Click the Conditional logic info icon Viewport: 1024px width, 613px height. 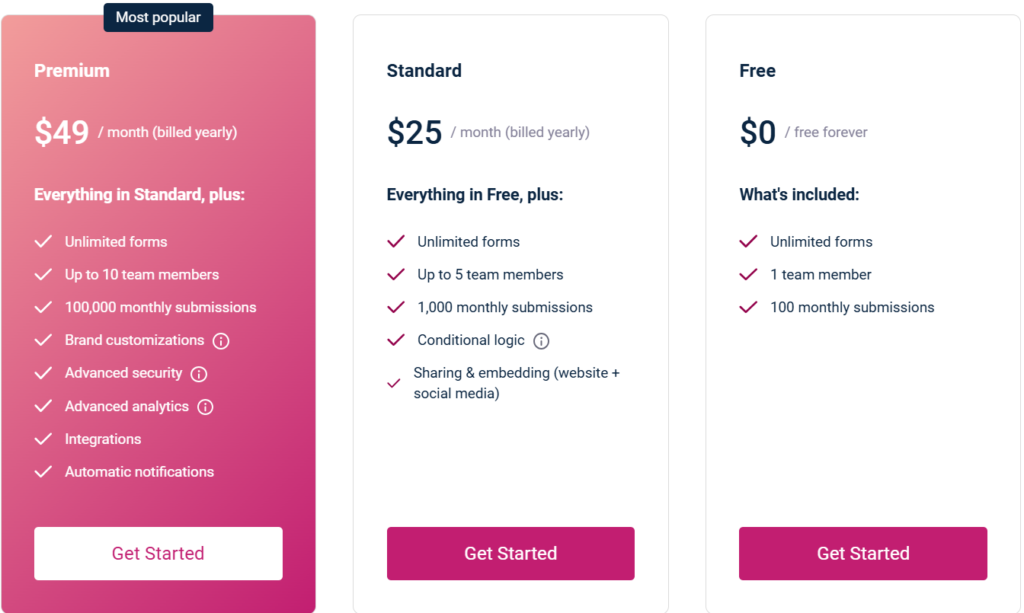click(x=541, y=341)
